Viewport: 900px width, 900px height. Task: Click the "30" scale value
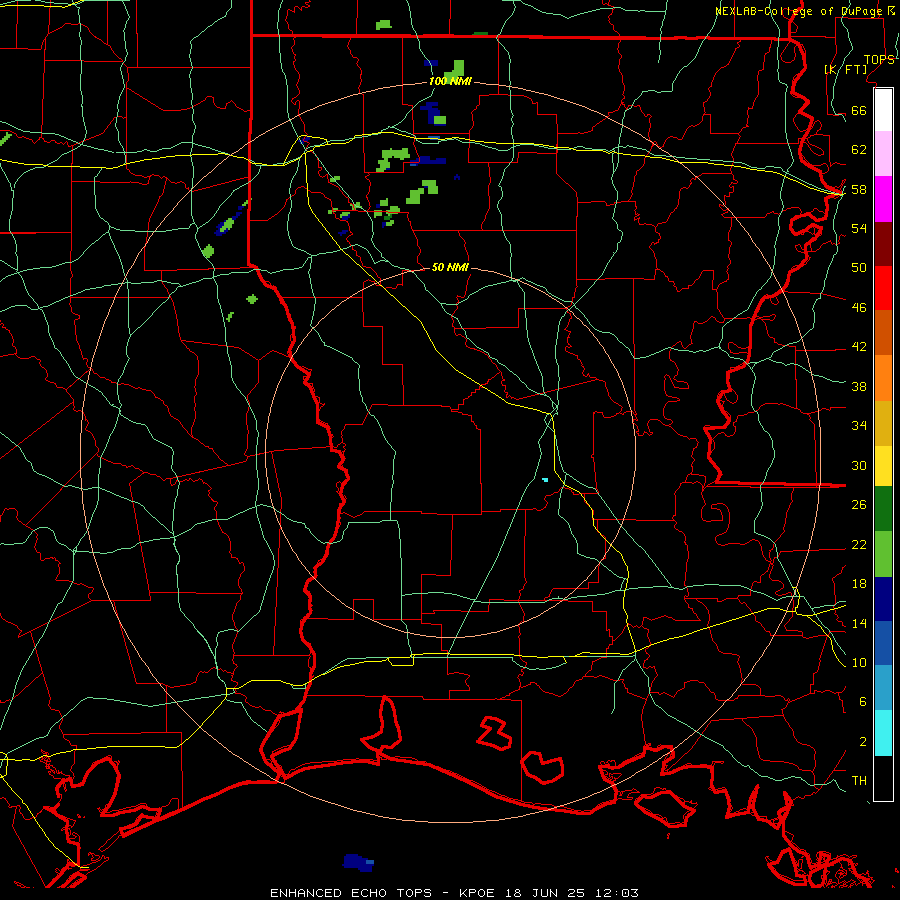coord(859,465)
